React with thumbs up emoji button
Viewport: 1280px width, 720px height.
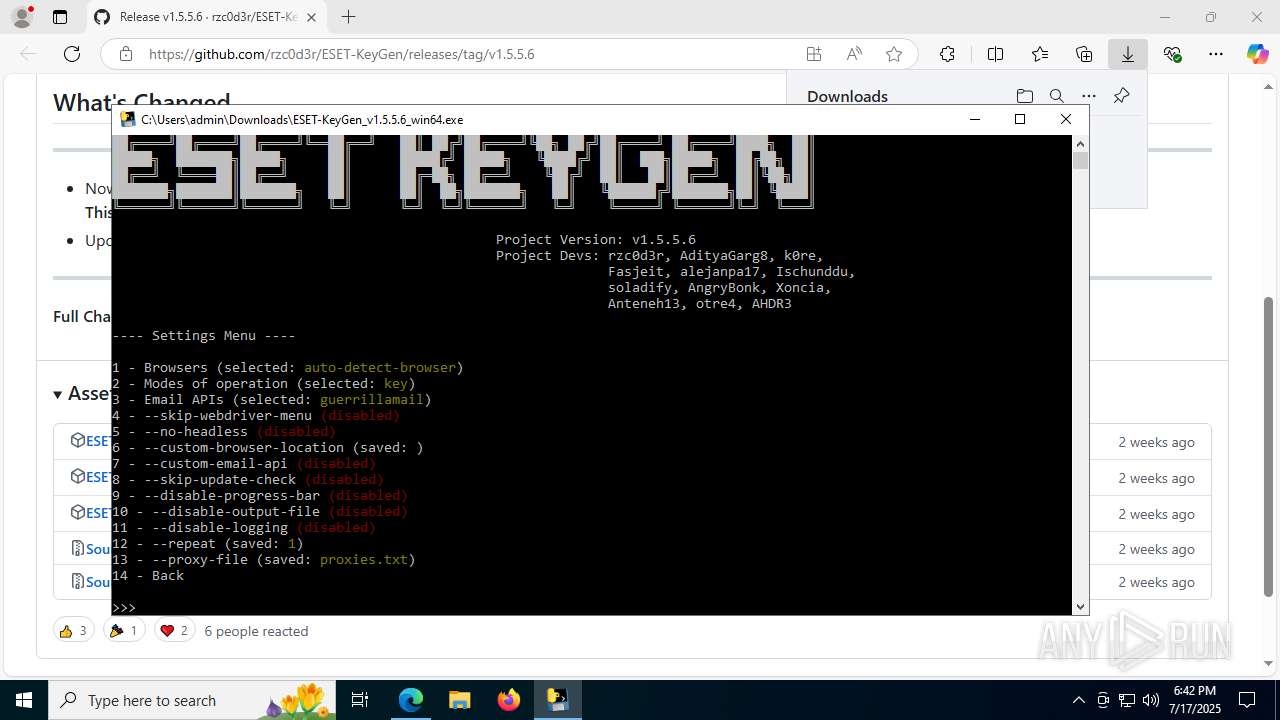pyautogui.click(x=73, y=631)
